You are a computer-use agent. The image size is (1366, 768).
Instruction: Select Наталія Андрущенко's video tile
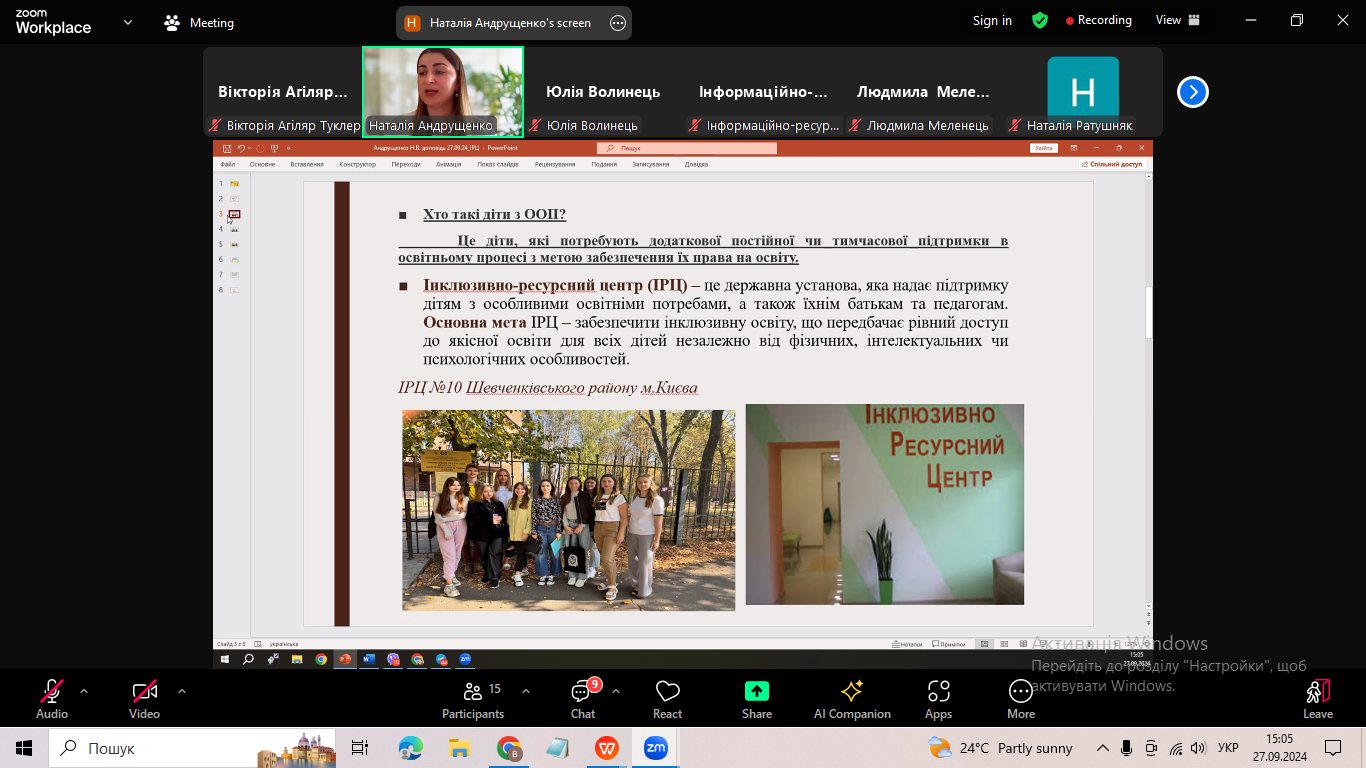[x=443, y=92]
